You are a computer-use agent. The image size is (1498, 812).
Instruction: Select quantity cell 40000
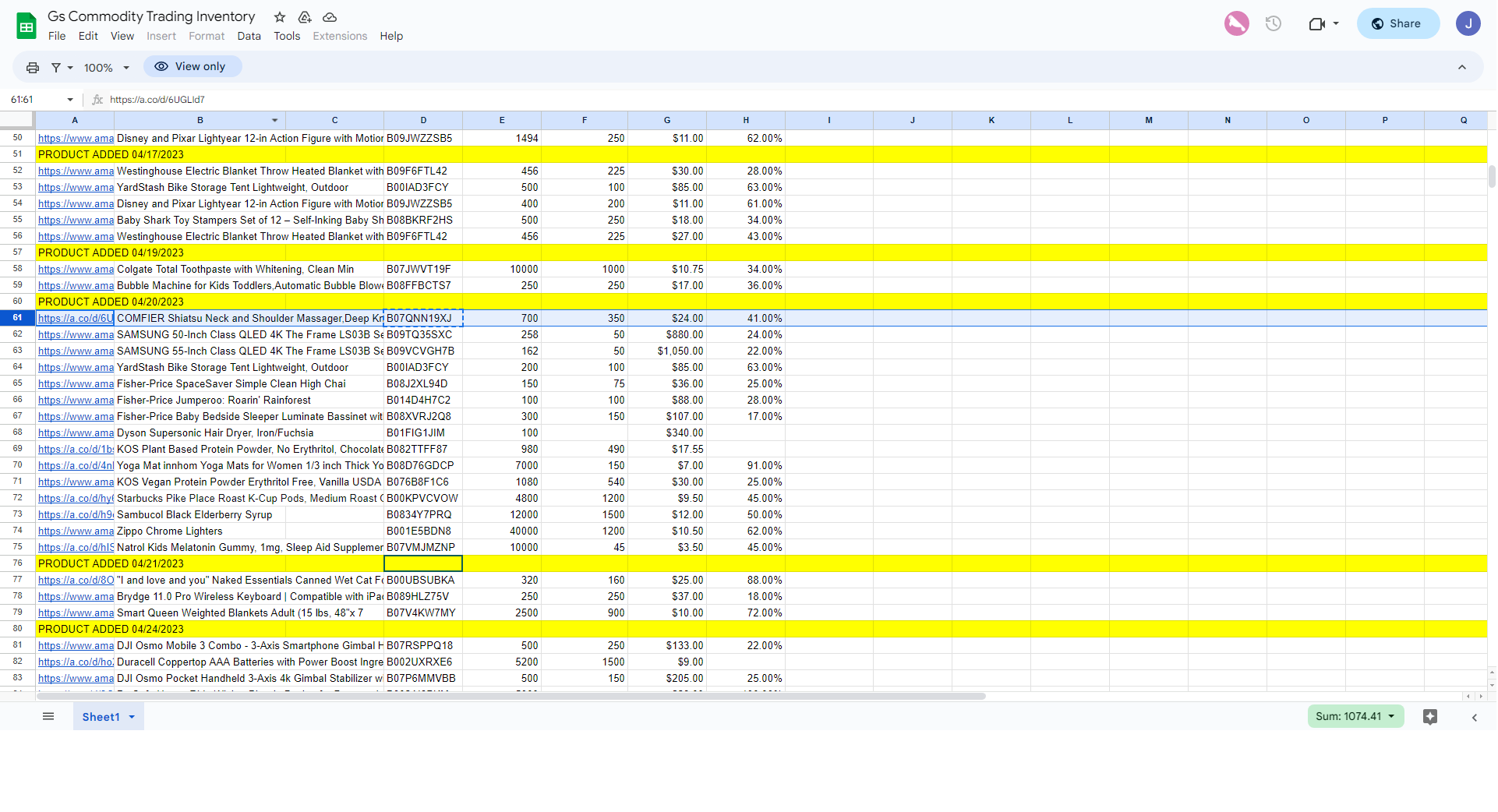coord(502,531)
